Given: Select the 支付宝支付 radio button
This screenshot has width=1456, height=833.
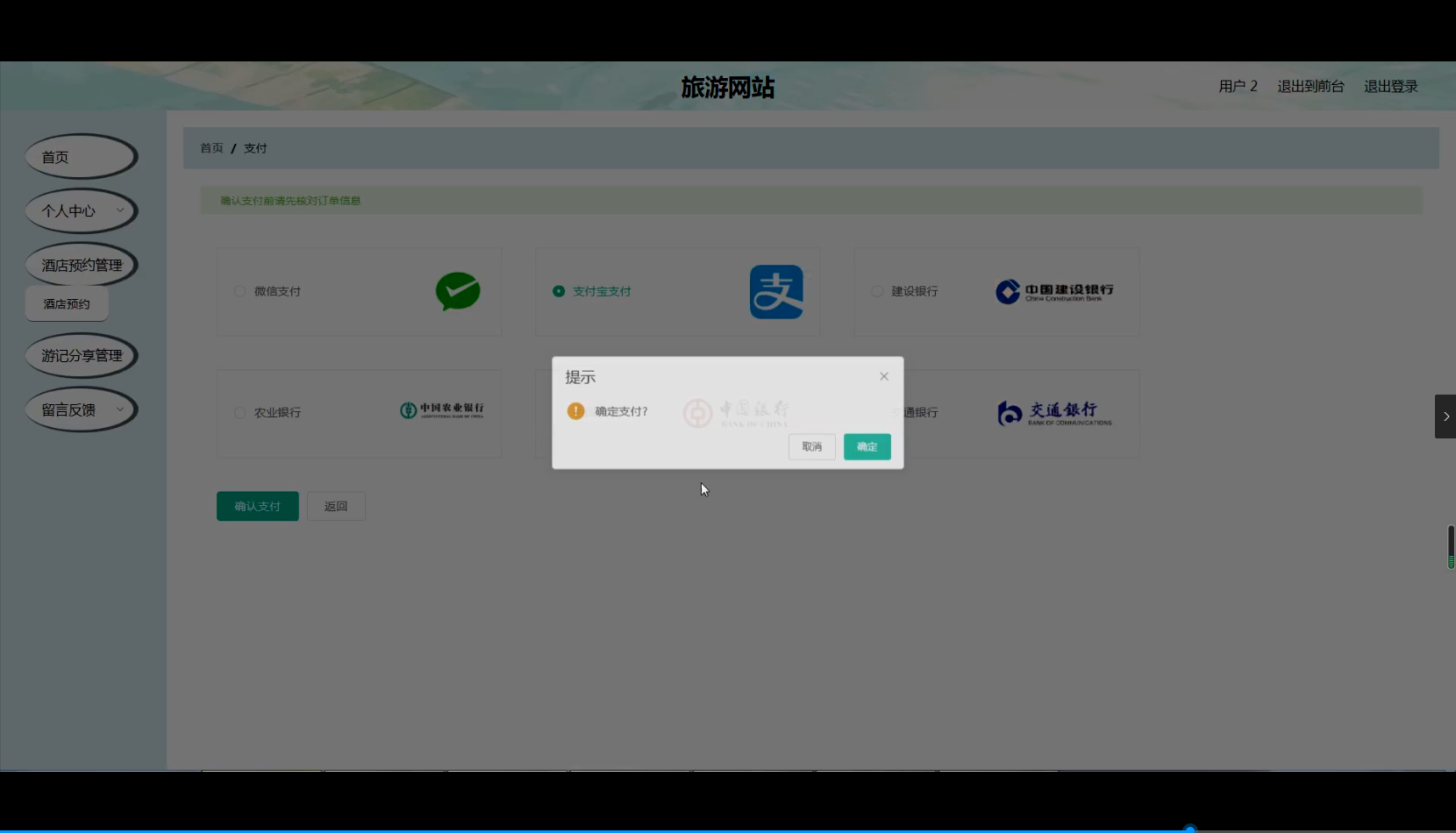Looking at the screenshot, I should click(x=559, y=291).
